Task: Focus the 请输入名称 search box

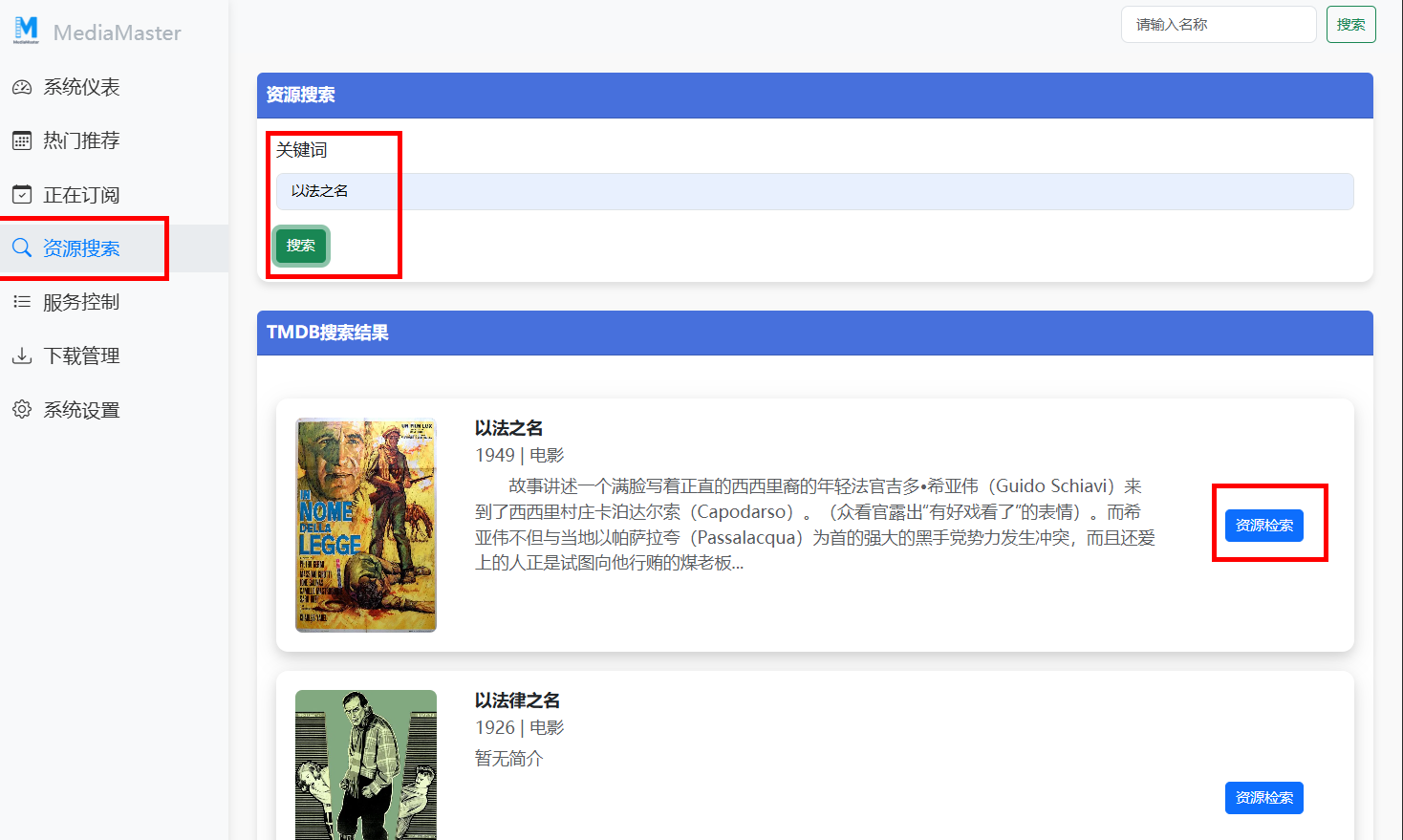Action: tap(1219, 25)
